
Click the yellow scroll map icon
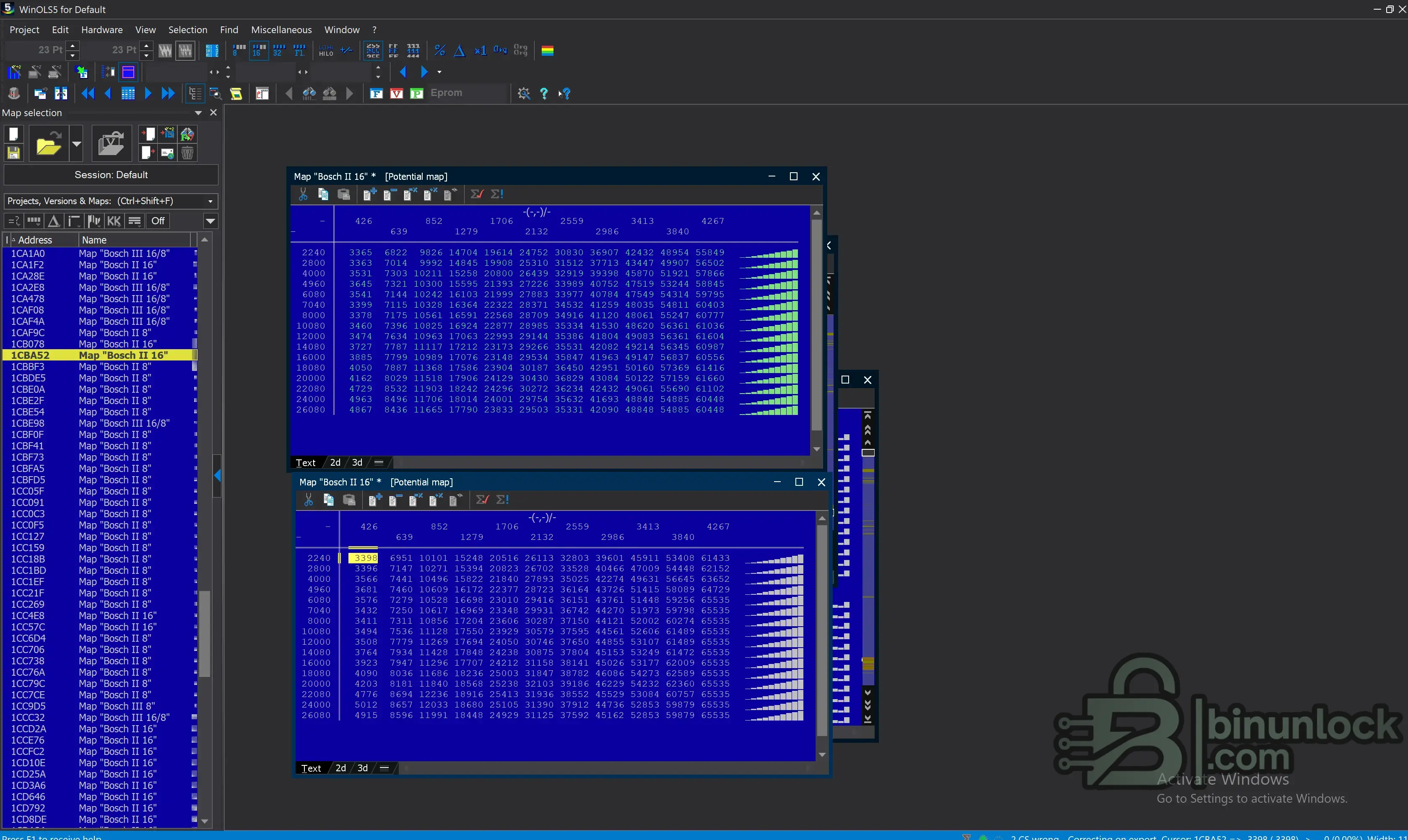236,93
